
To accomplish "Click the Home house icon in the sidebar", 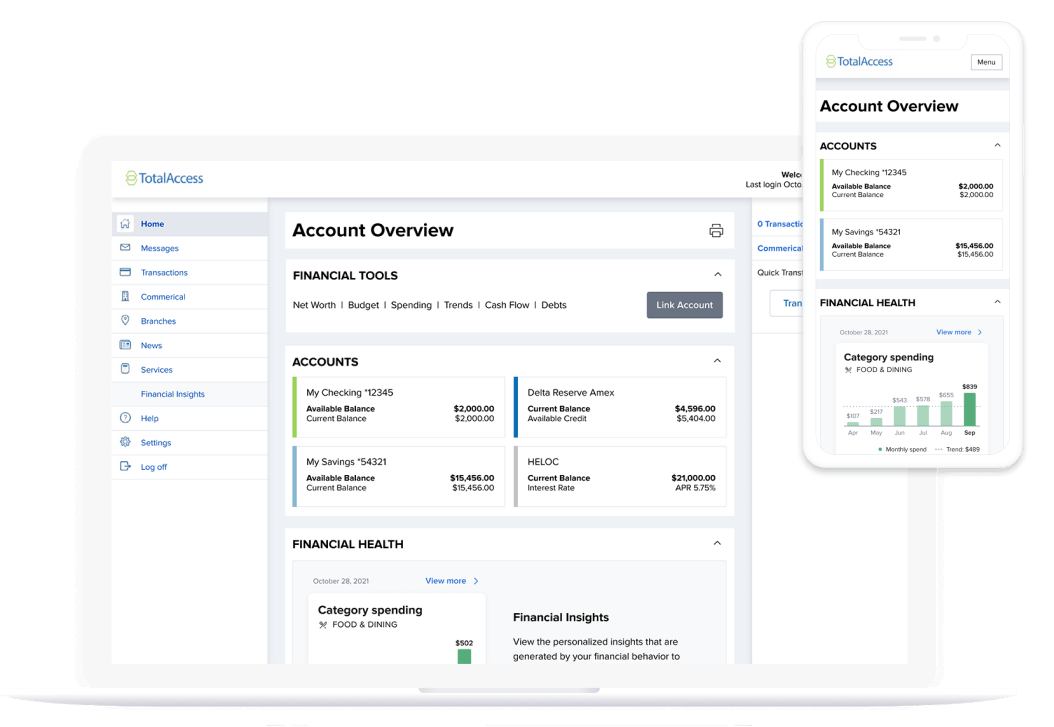I will coord(125,224).
